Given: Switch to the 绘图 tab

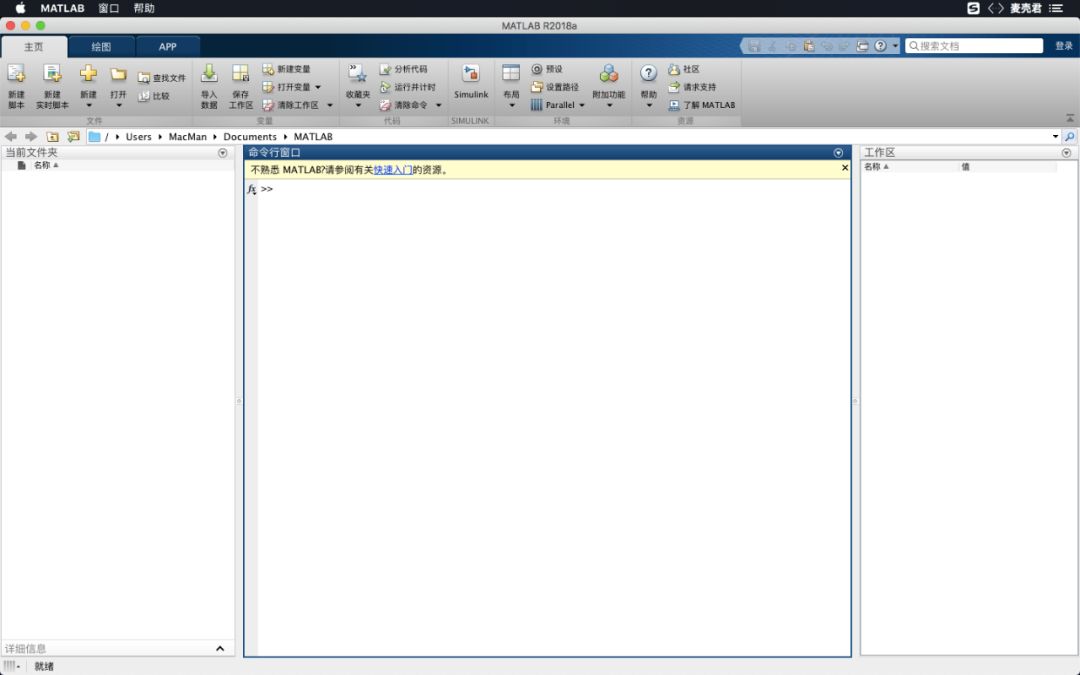Looking at the screenshot, I should pyautogui.click(x=101, y=47).
